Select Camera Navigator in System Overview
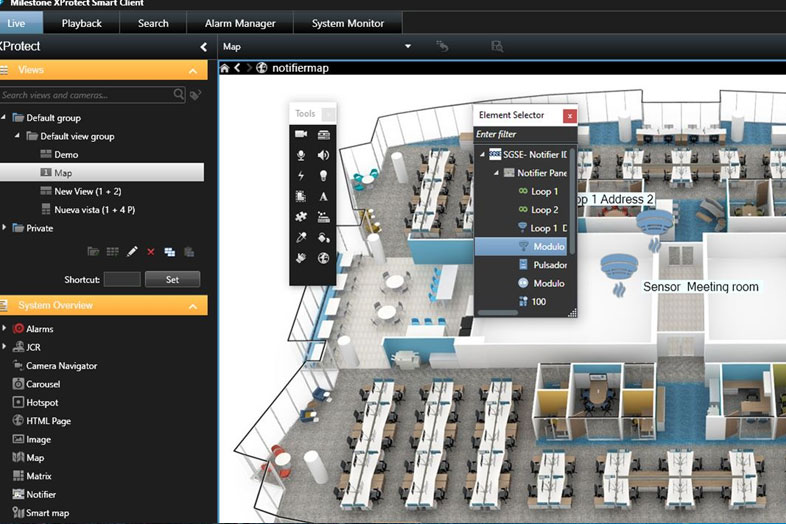 62,366
